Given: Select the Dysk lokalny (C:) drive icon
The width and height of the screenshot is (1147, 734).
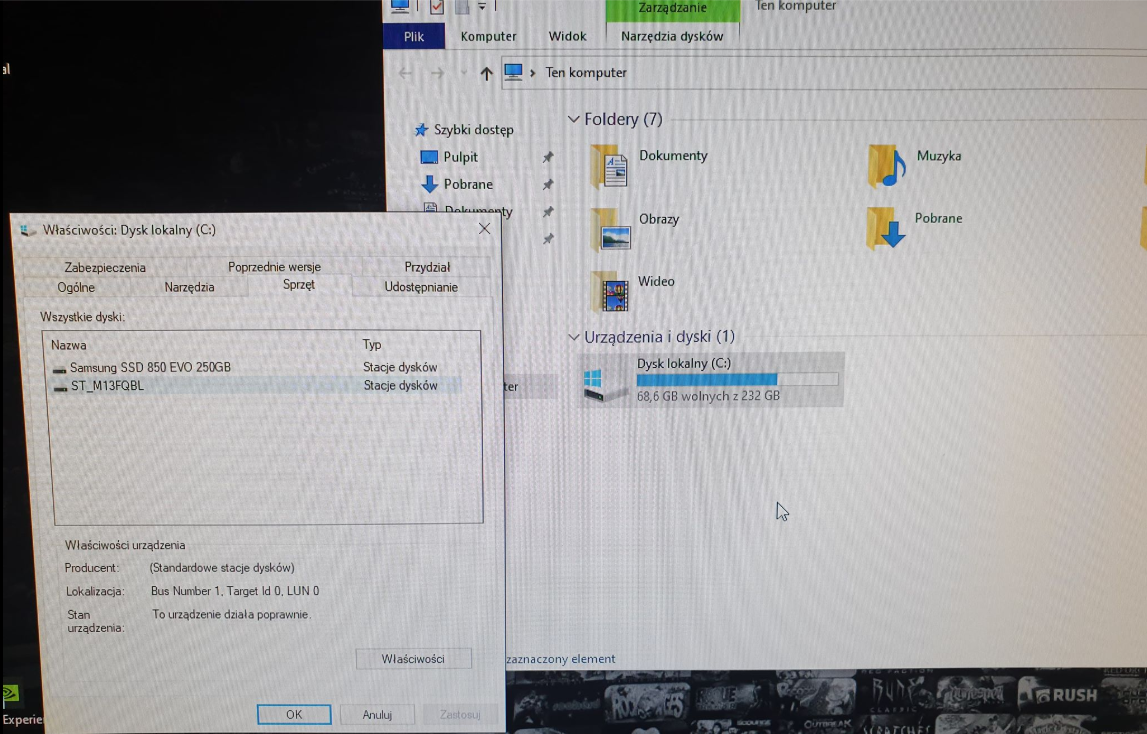Looking at the screenshot, I should point(604,384).
